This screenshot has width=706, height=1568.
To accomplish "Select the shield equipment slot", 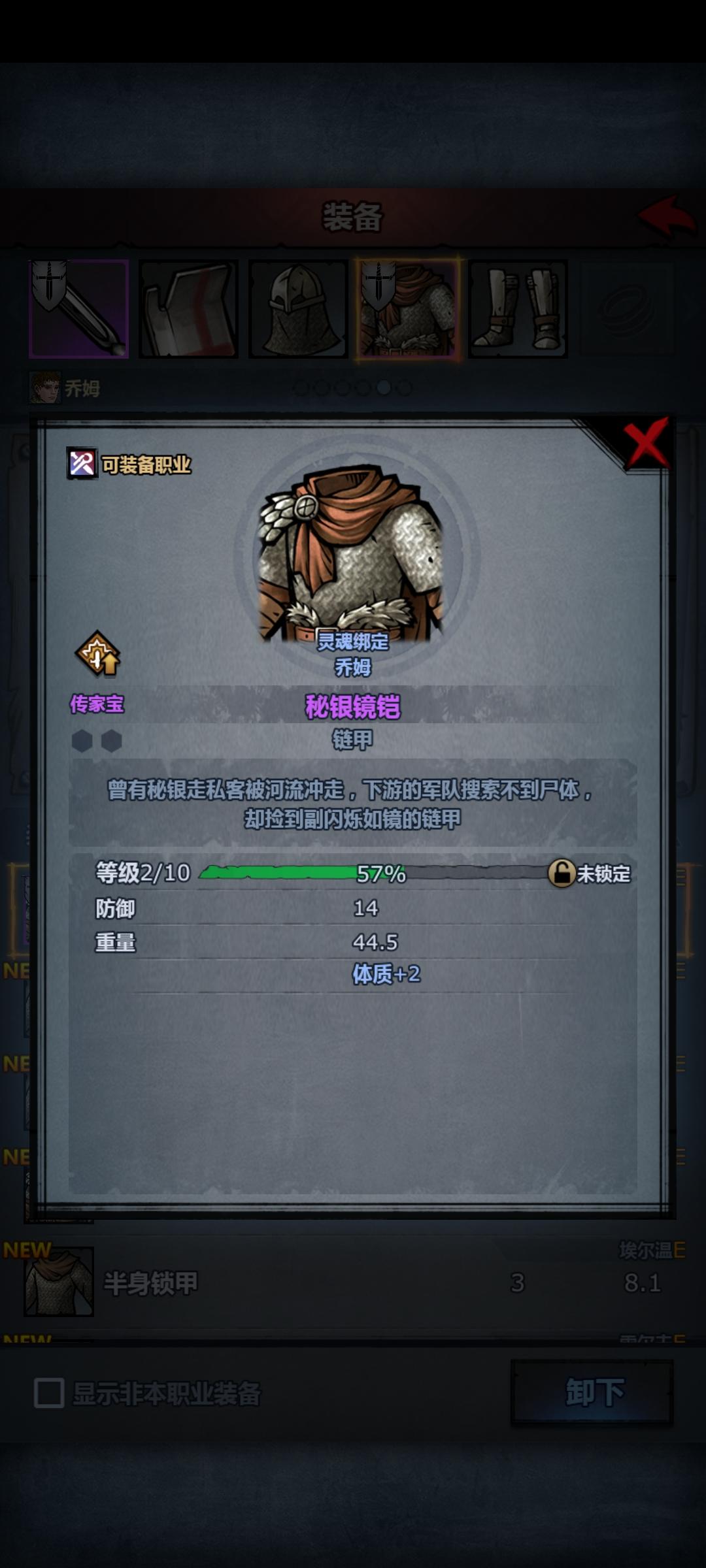I will [188, 308].
